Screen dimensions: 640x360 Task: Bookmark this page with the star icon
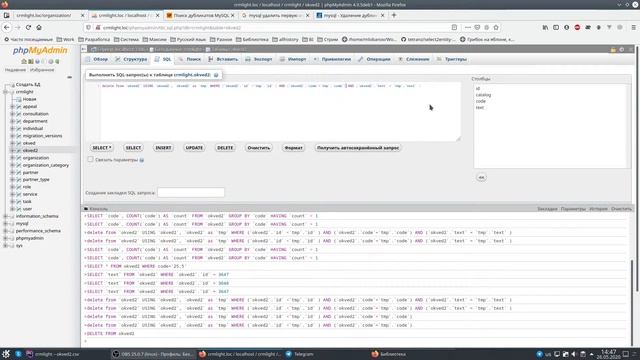coord(496,27)
